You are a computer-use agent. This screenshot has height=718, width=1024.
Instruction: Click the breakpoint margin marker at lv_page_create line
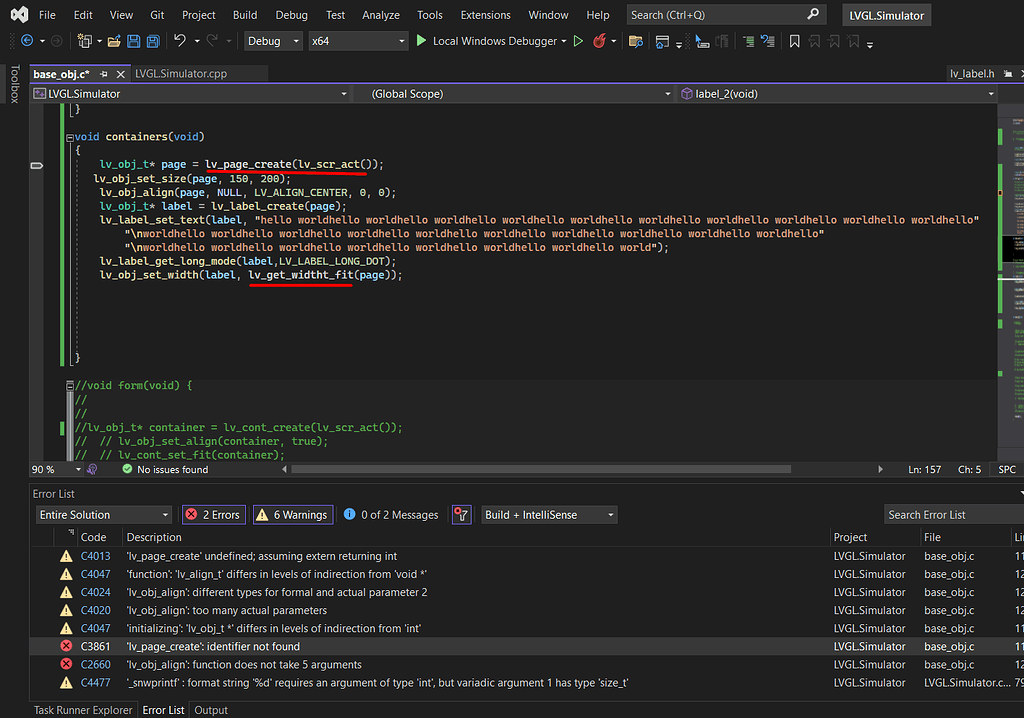(37, 165)
